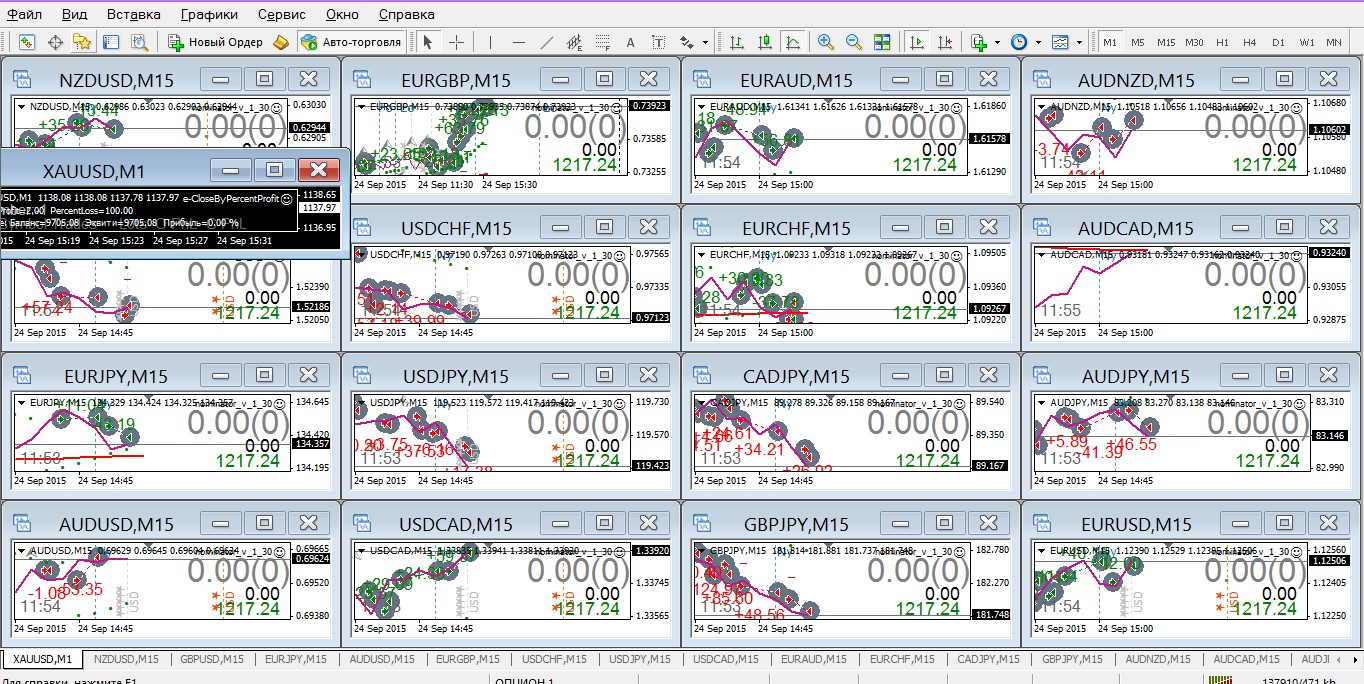Viewport: 1364px width, 684px height.
Task: Click the periods clock icon
Action: tap(1019, 42)
